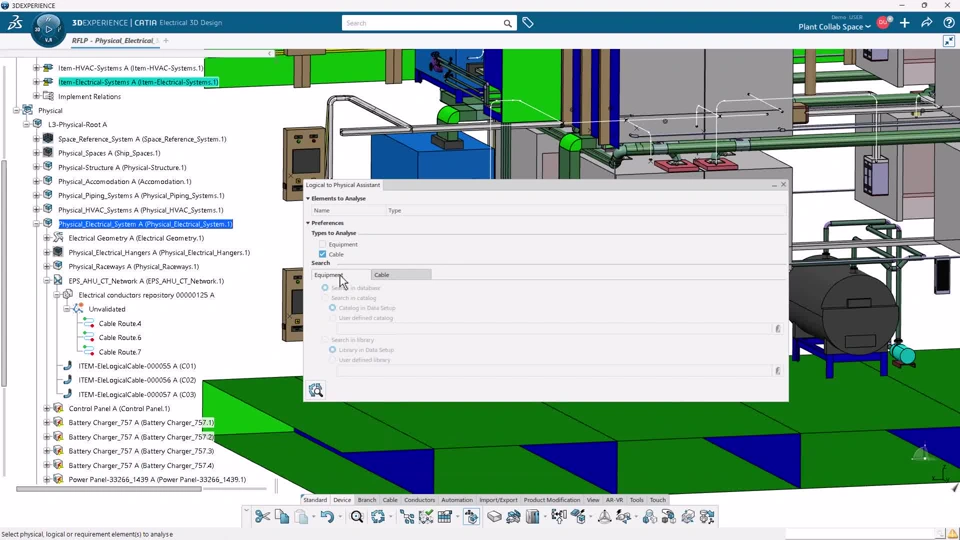Click the 3DEXPERIENCE compass play button
The width and height of the screenshot is (960, 540).
click(48, 29)
